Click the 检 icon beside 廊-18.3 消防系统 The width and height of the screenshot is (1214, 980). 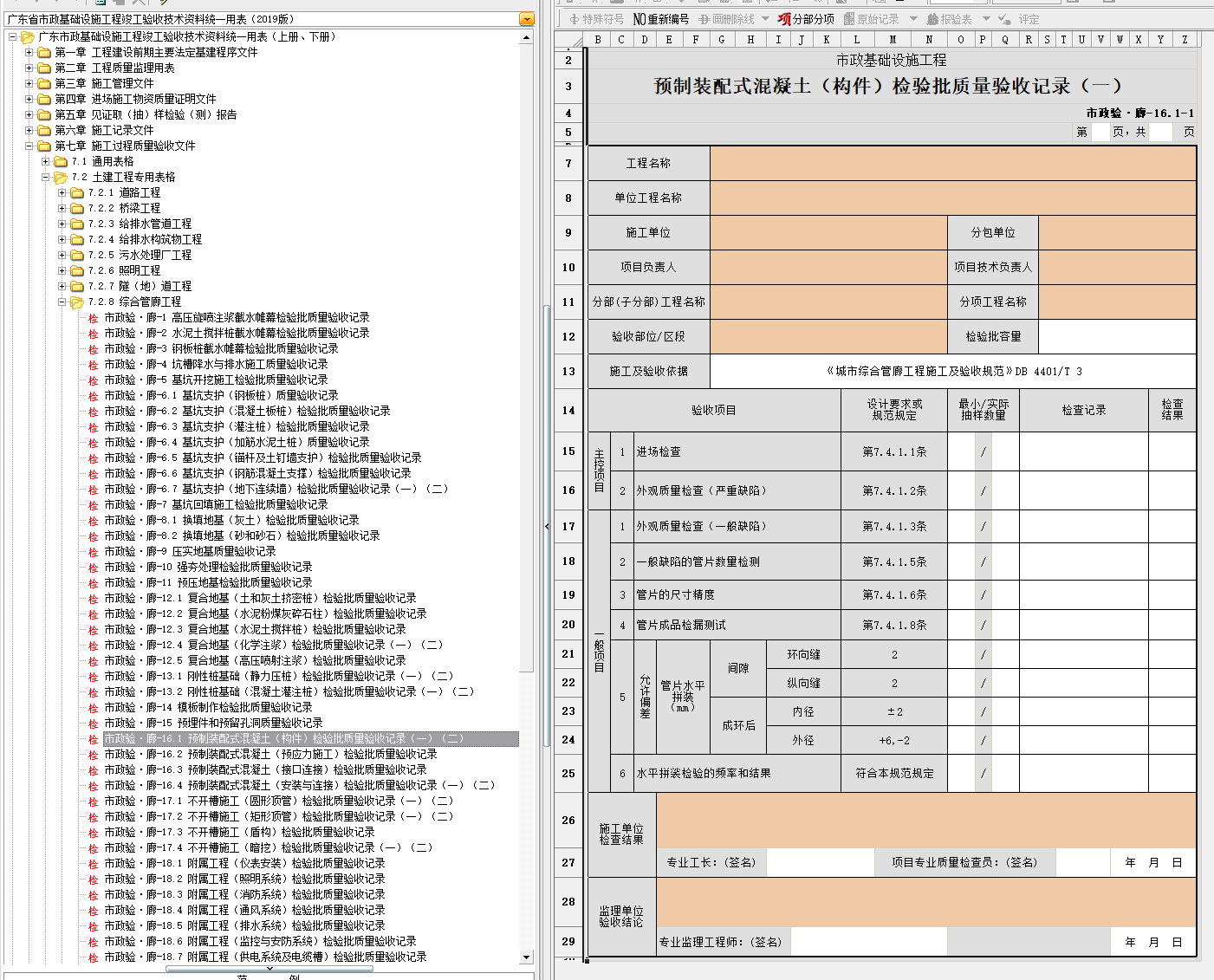click(94, 895)
